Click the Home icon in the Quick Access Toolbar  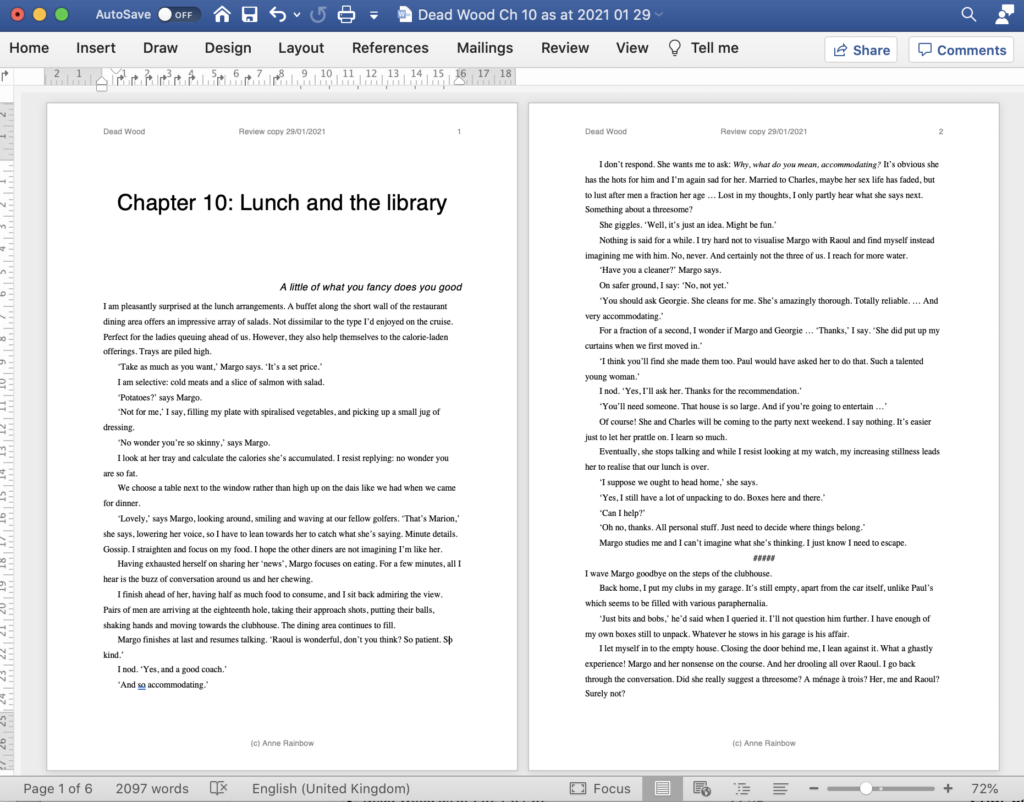click(x=220, y=15)
